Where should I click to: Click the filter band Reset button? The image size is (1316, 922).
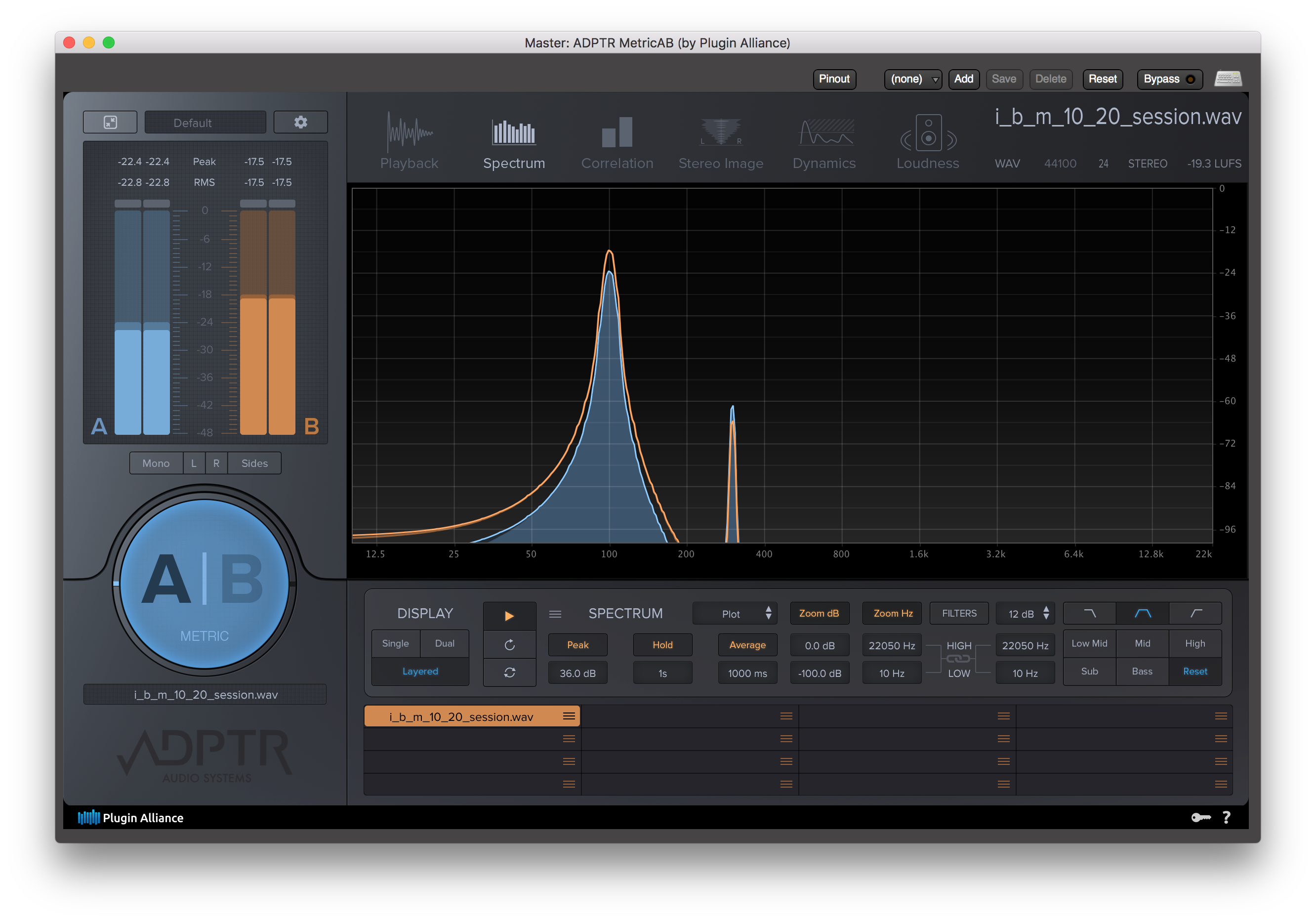point(1195,671)
